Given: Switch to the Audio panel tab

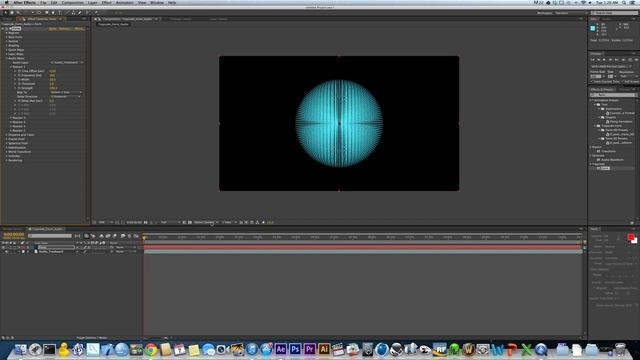Looking at the screenshot, I should pyautogui.click(x=606, y=19).
